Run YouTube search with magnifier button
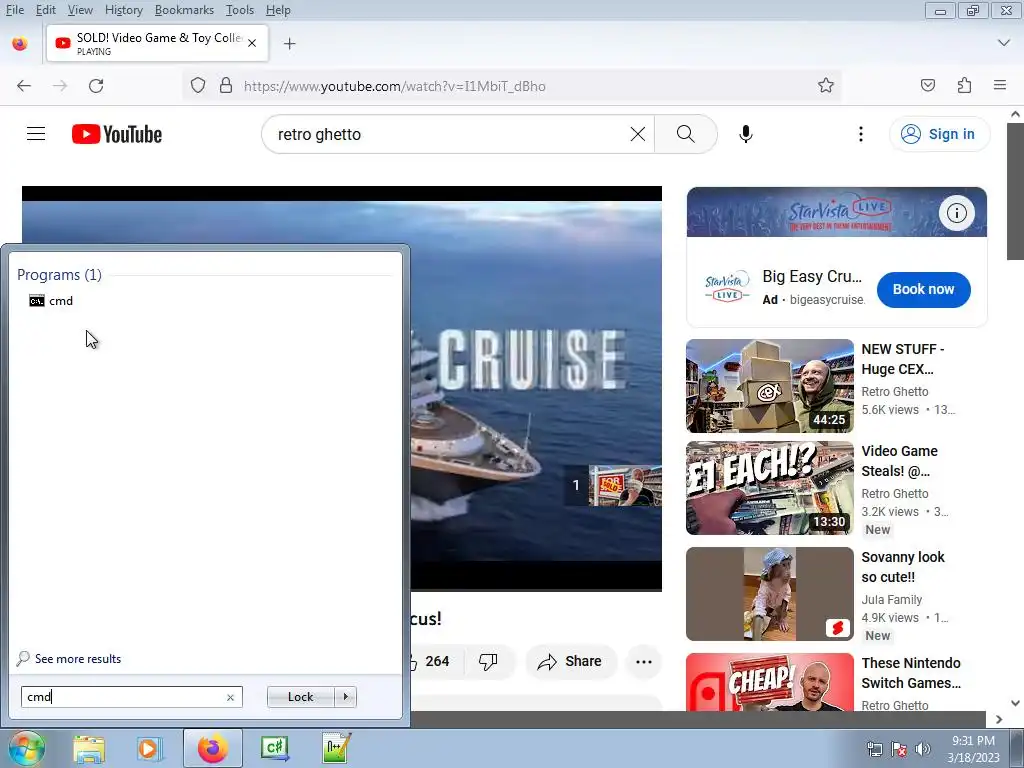This screenshot has height=768, width=1024. [x=686, y=134]
